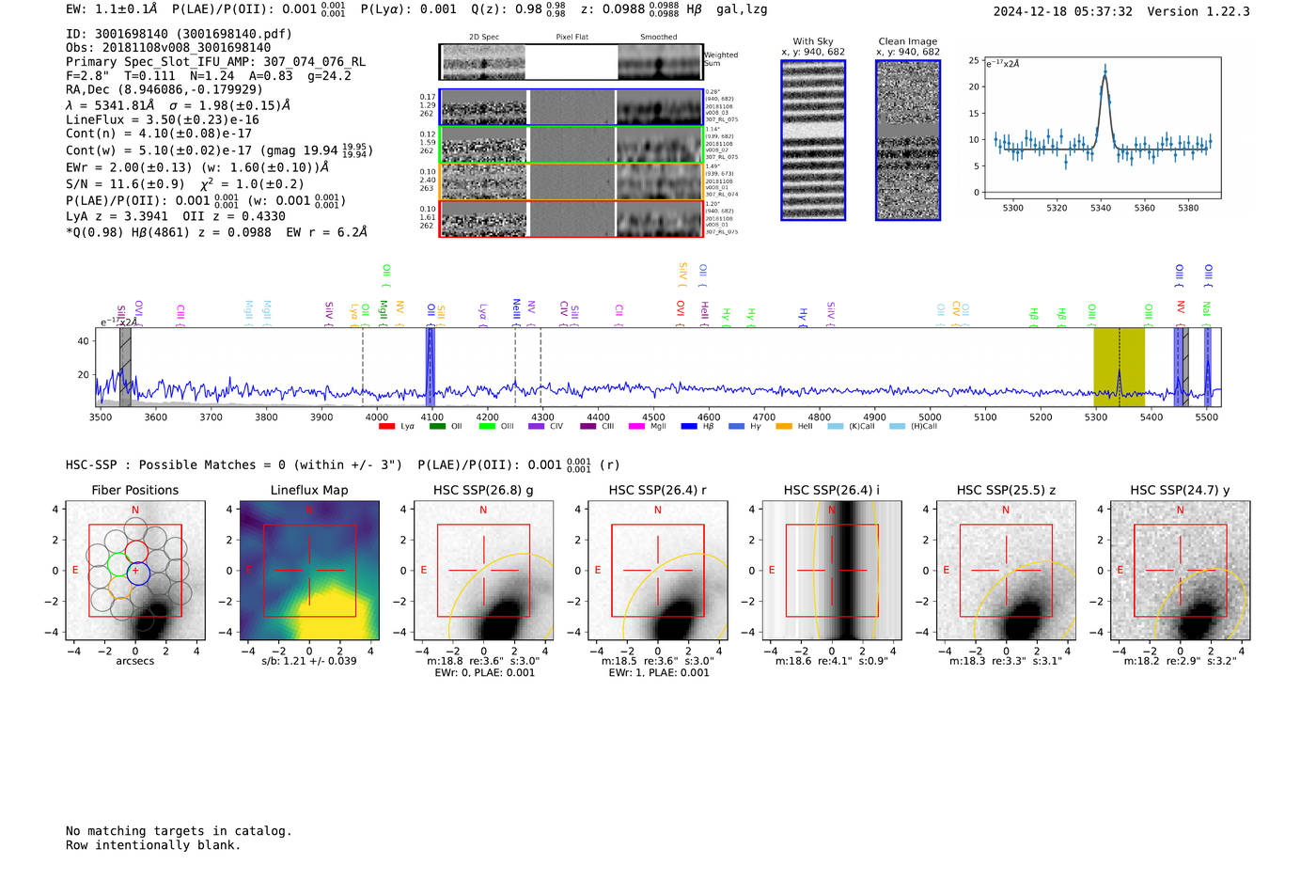Click the hatched gray band near 3550 Å
The width and height of the screenshot is (1316, 896).
click(x=125, y=367)
